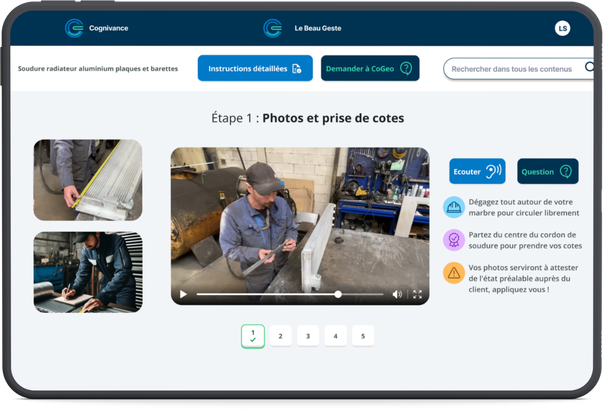Click tip 'Partez du centre du cordon'
Screen dimensions: 603x412
click(x=525, y=240)
